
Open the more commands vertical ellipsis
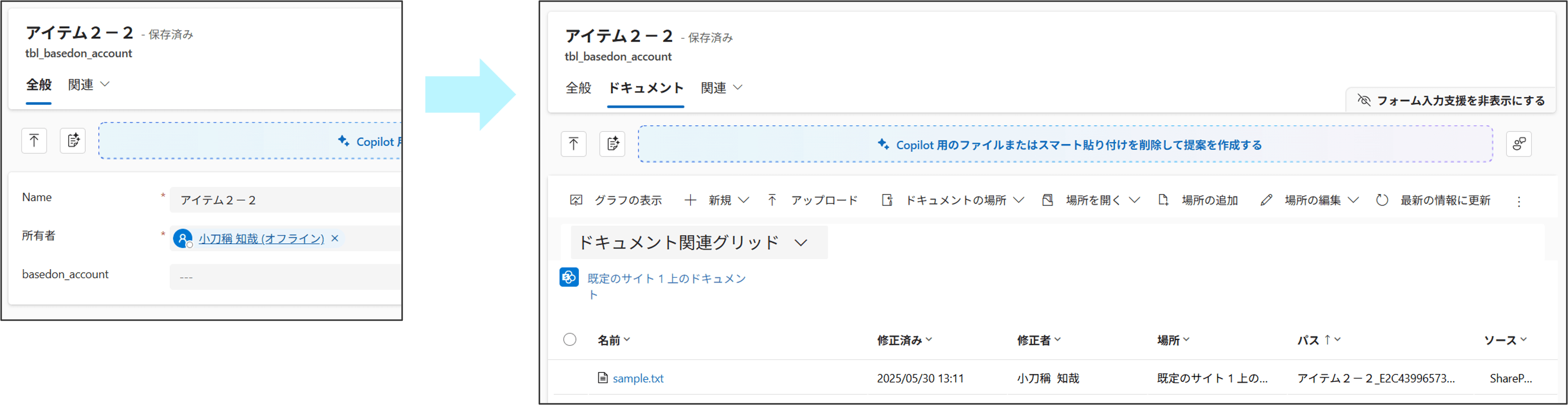(x=1519, y=201)
